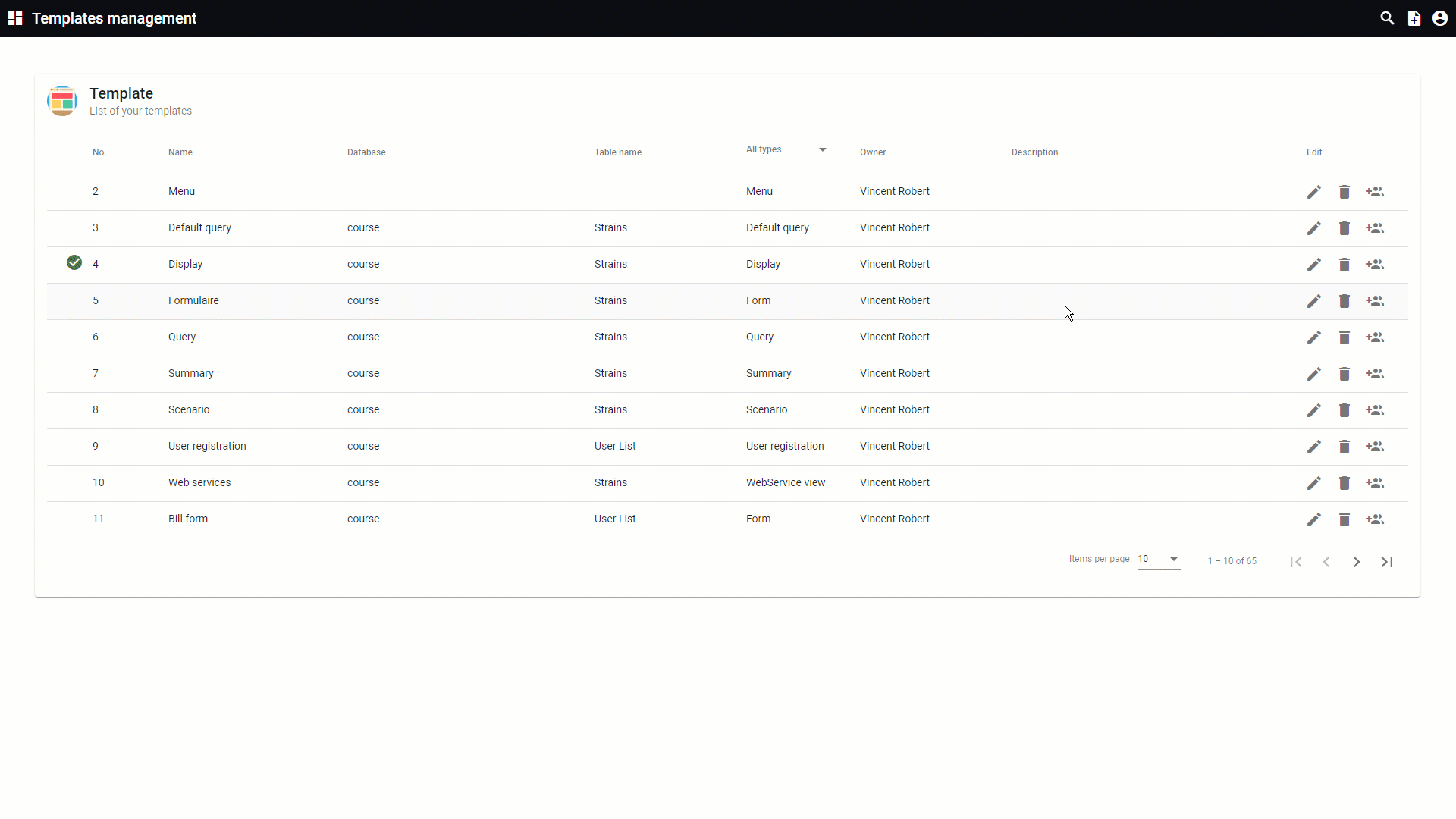
Task: Share the Scenario template
Action: point(1375,410)
